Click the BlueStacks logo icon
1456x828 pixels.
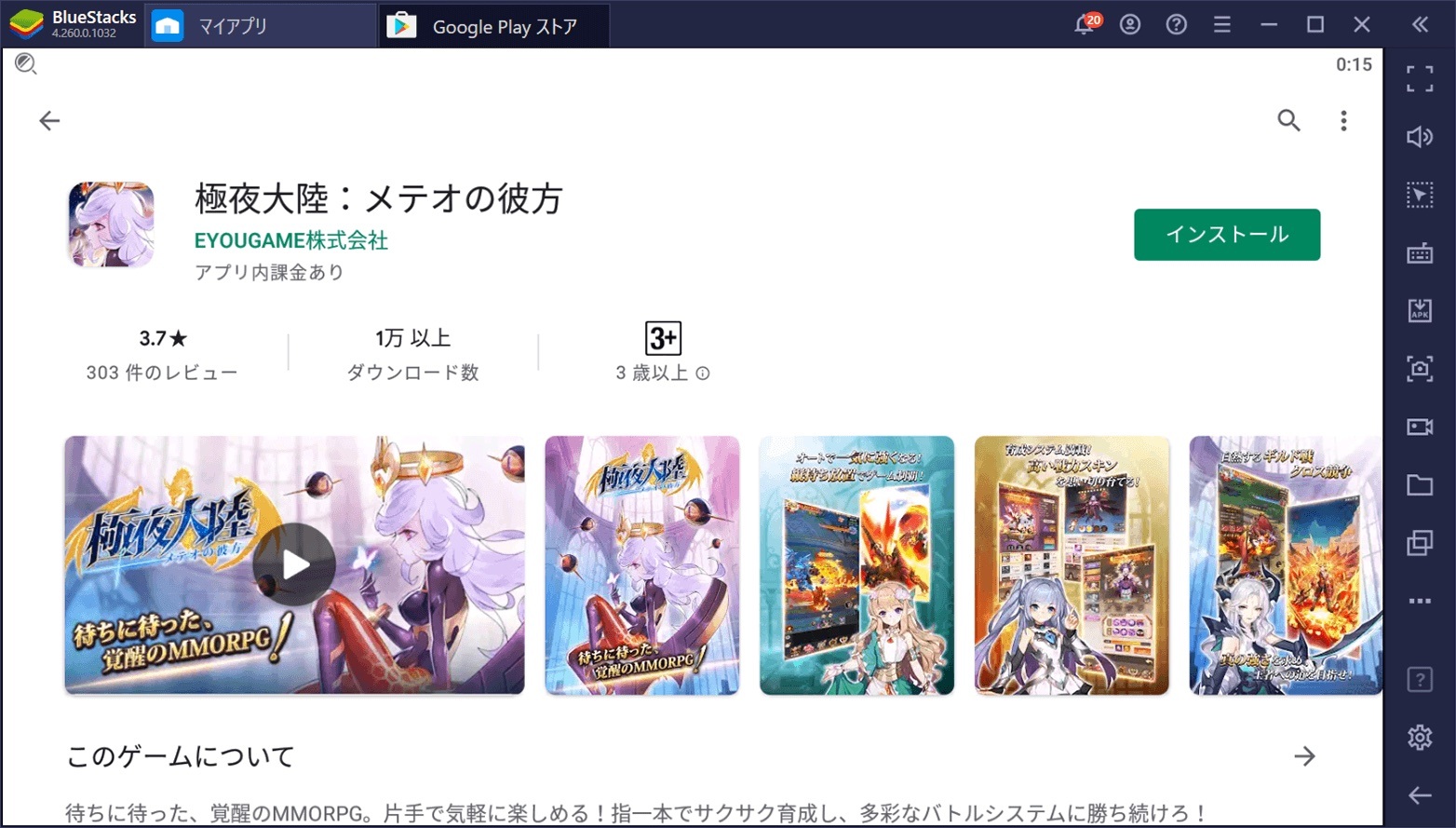25,24
